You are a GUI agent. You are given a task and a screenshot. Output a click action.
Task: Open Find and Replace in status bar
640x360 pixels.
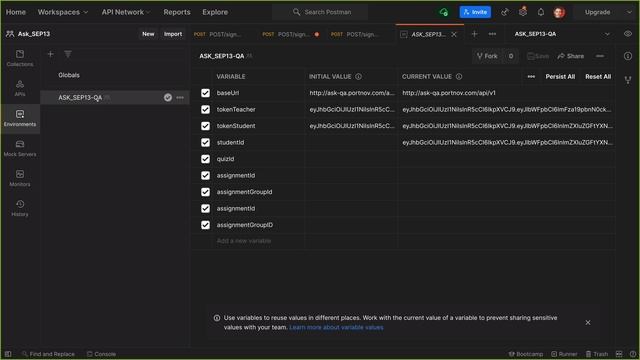tap(48, 354)
